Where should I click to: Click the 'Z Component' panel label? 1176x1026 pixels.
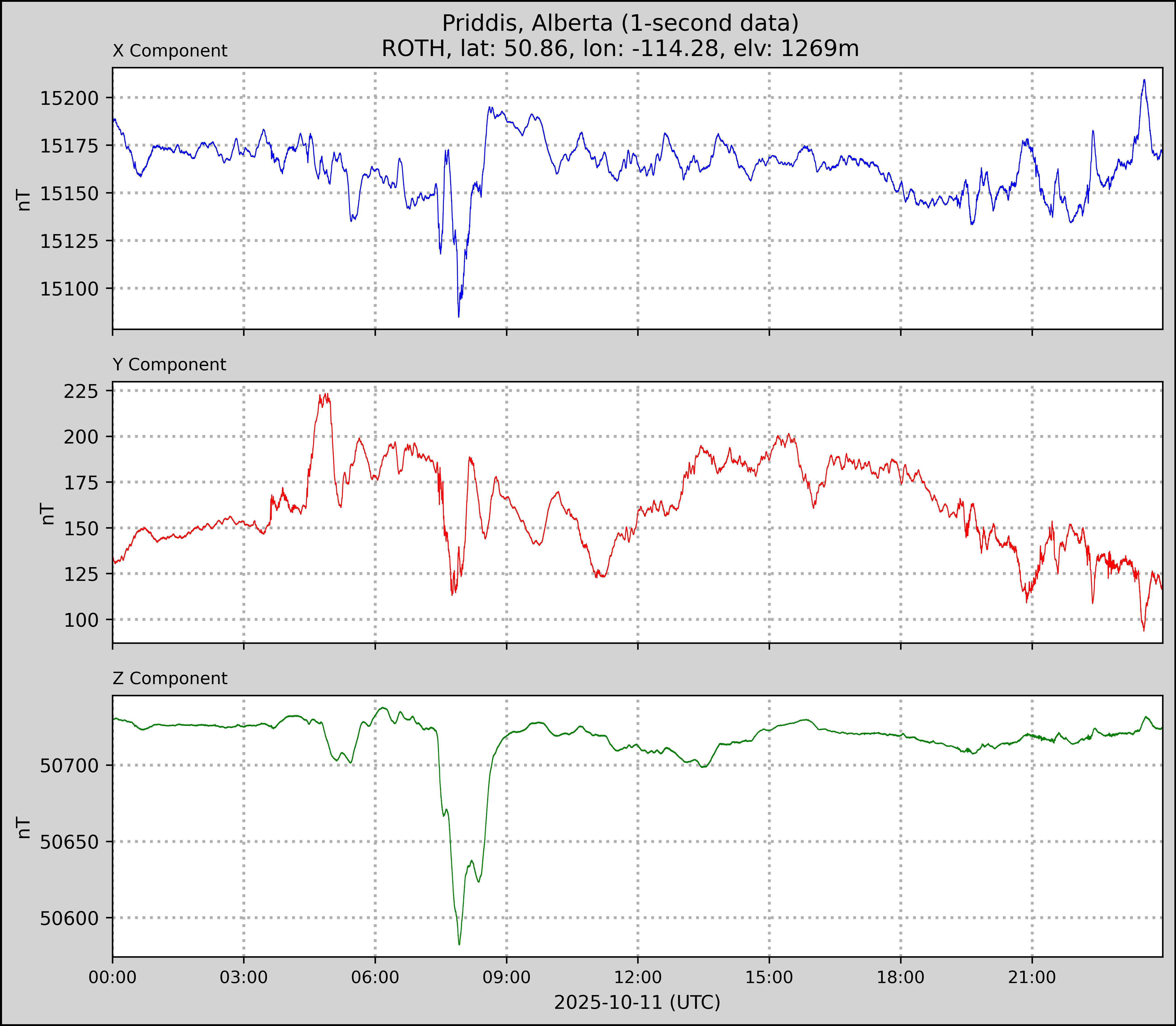click(170, 679)
